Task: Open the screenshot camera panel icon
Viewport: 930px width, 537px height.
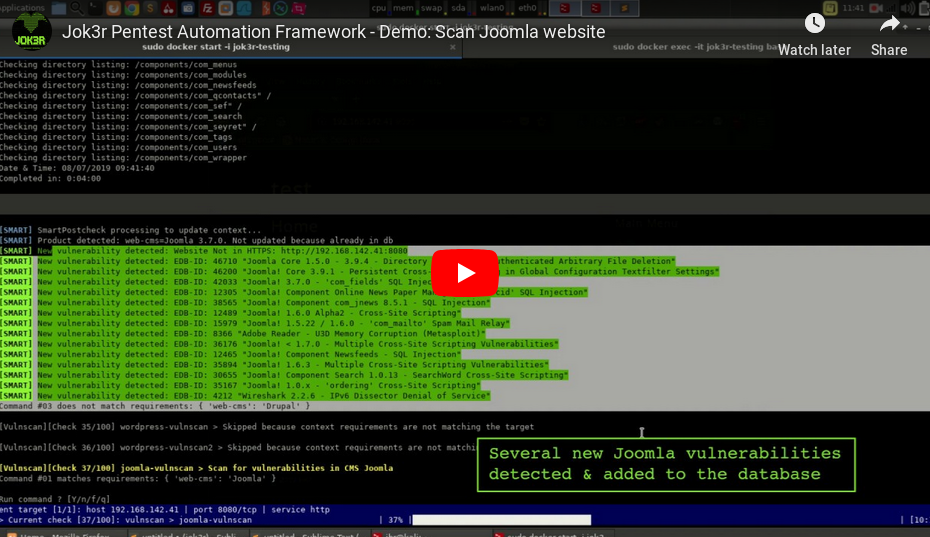Action: (x=188, y=8)
